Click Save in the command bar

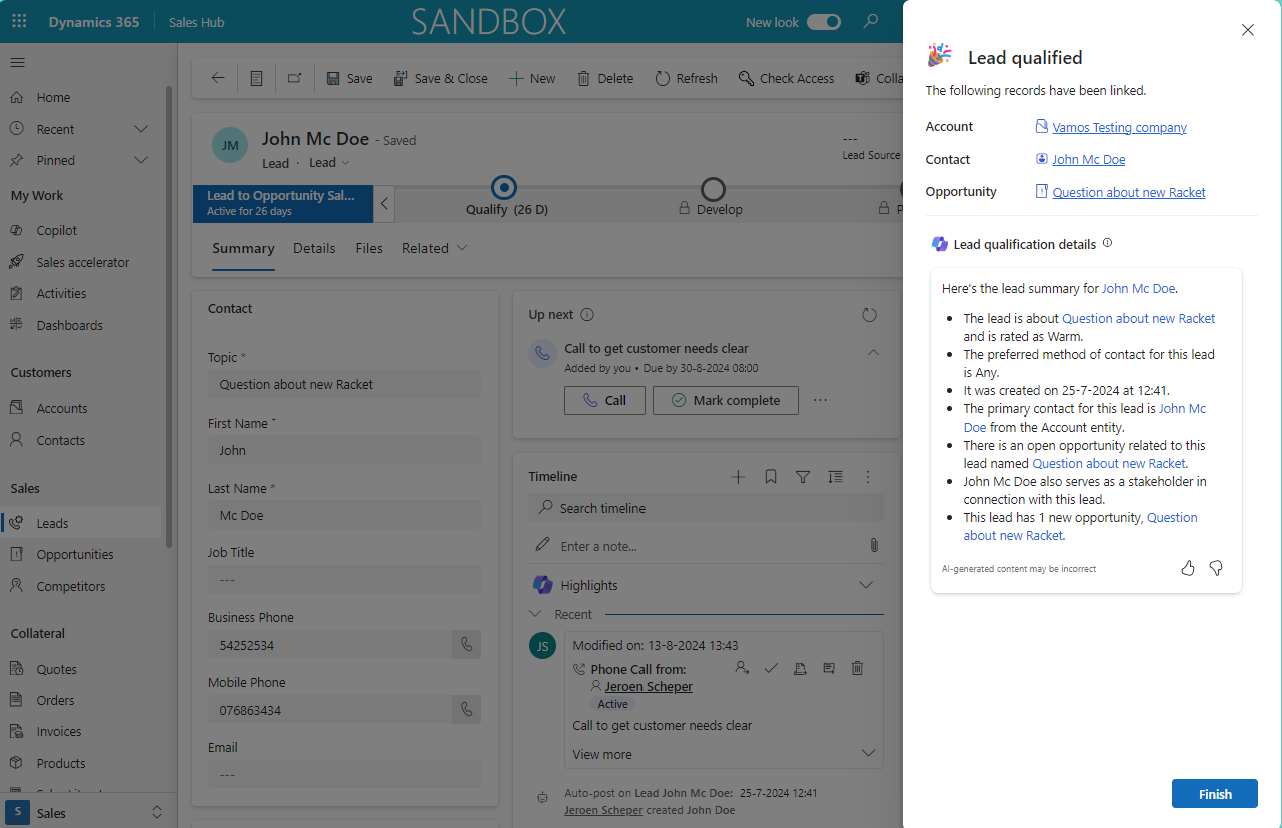[349, 78]
